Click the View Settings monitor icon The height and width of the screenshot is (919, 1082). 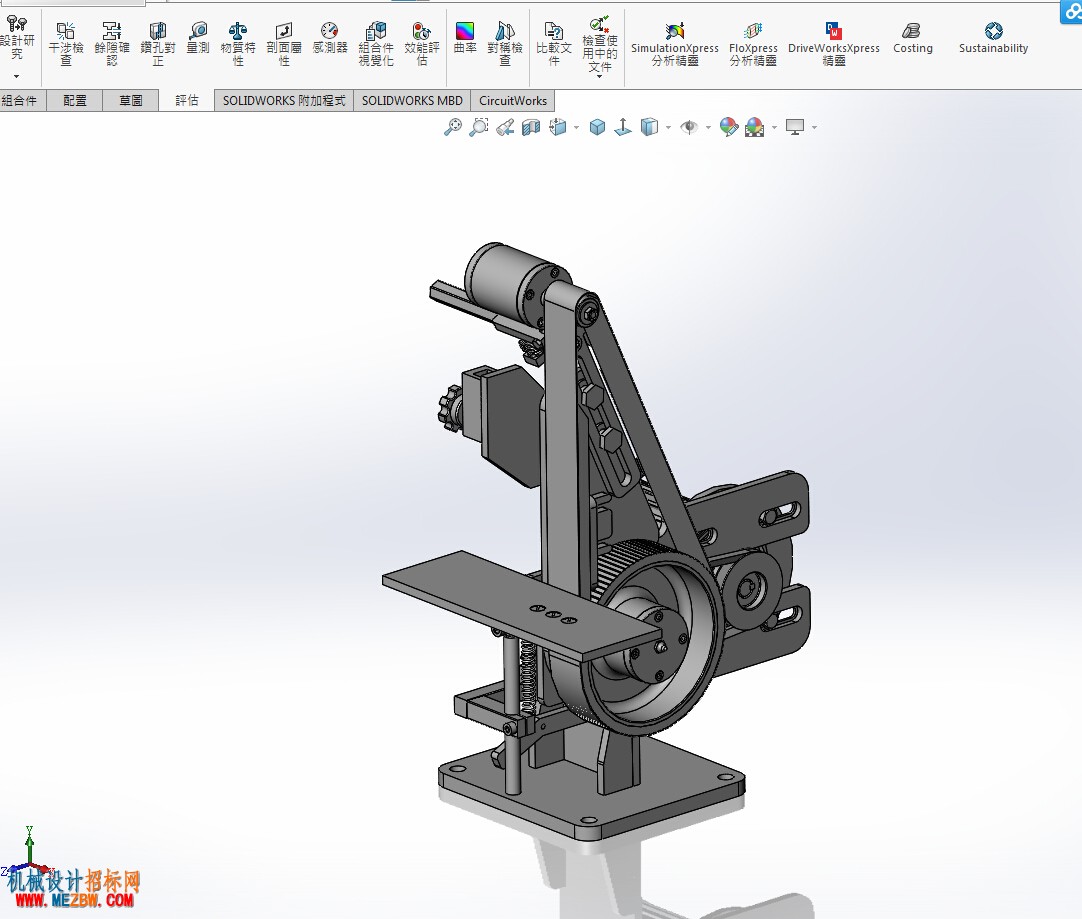[796, 127]
